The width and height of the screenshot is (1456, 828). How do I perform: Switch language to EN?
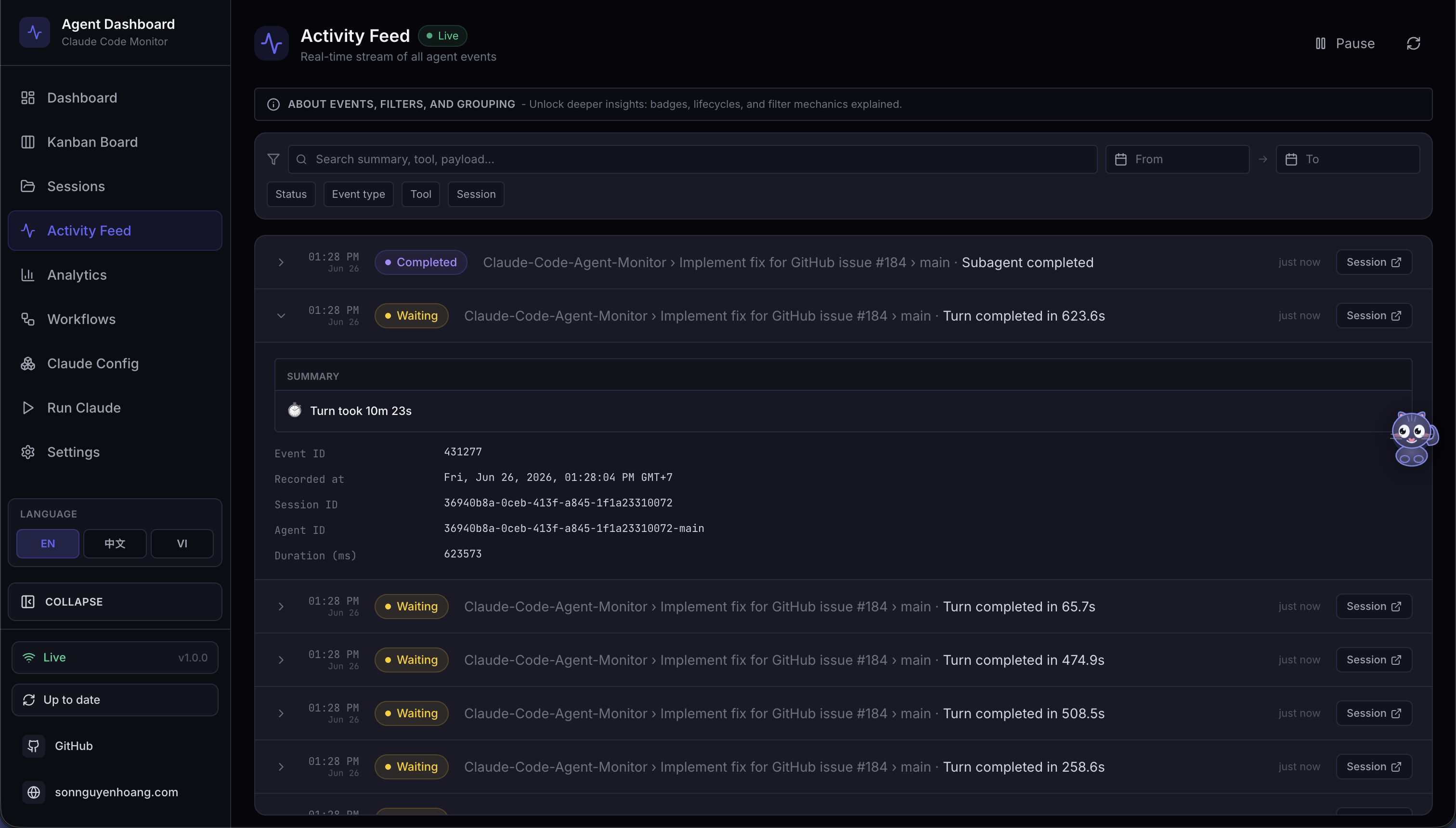48,543
